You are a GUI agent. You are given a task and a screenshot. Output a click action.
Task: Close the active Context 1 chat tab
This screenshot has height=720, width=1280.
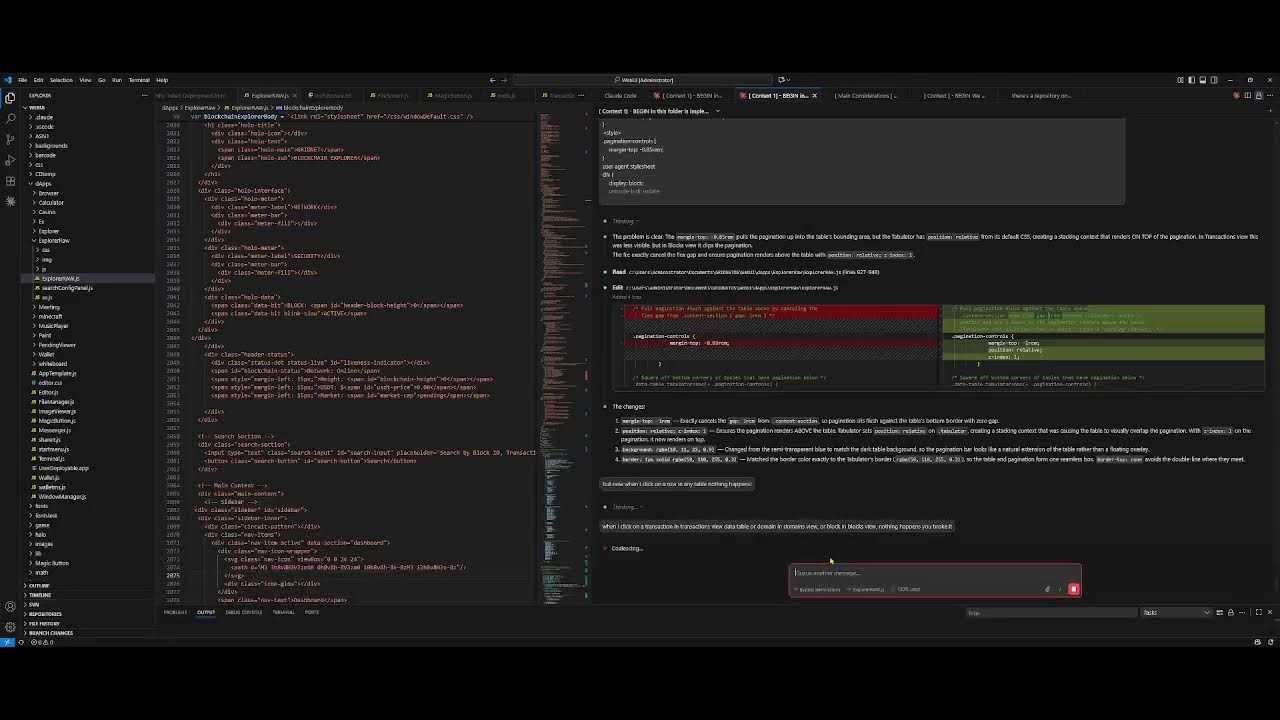coord(814,96)
